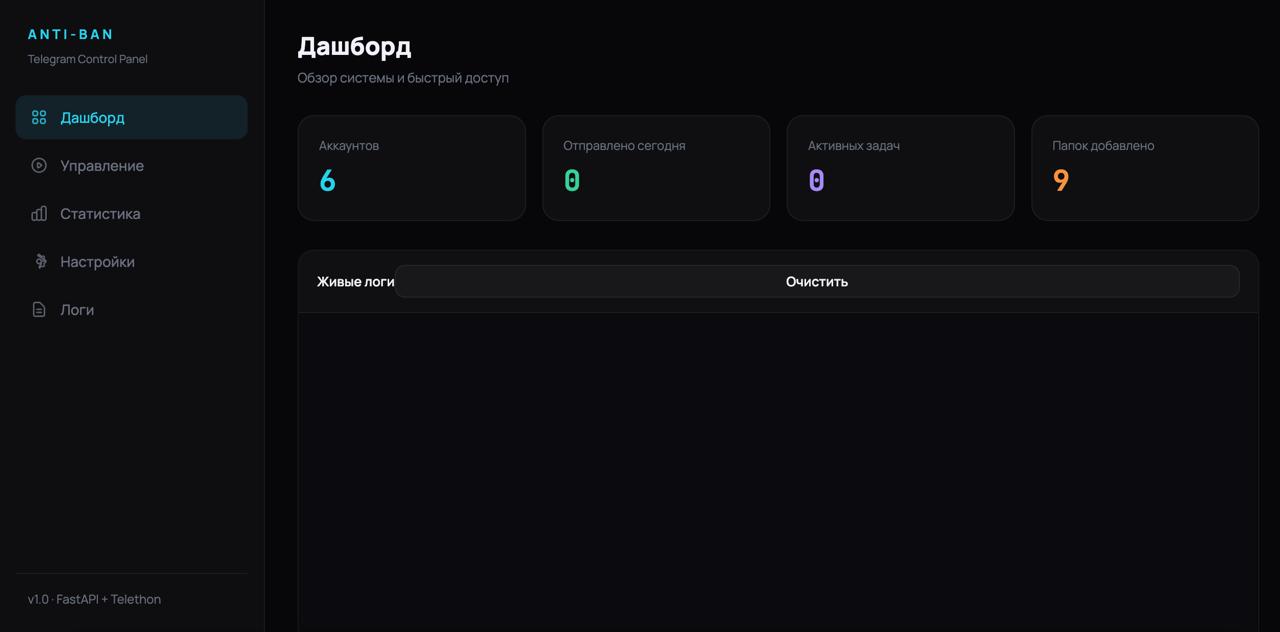Click the Настройки gear icon
The width and height of the screenshot is (1280, 632).
click(40, 261)
